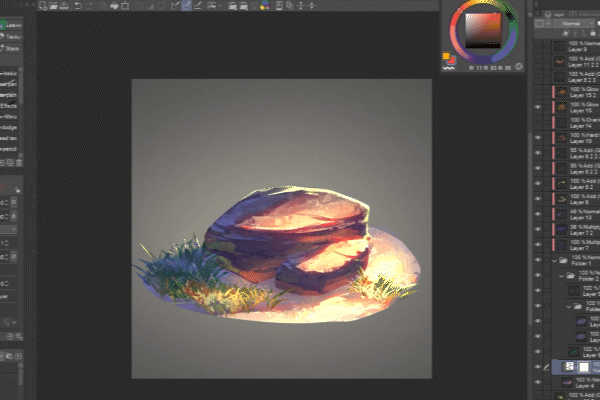600x400 pixels.
Task: Collapse the folder nested inside Folder 2
Action: coord(569,306)
